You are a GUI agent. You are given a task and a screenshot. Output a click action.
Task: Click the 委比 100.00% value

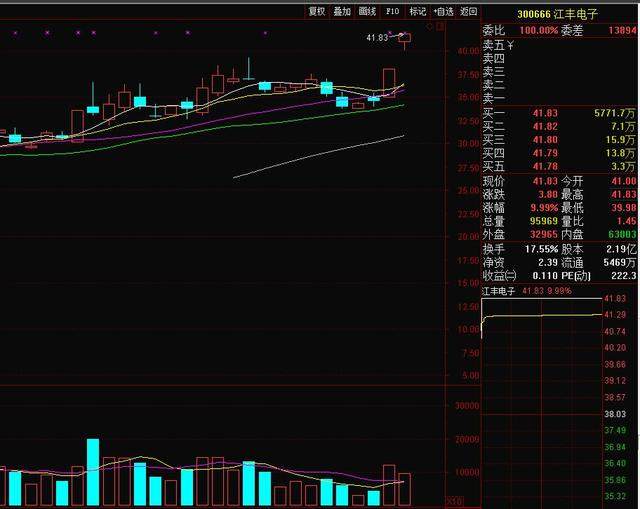[x=535, y=31]
